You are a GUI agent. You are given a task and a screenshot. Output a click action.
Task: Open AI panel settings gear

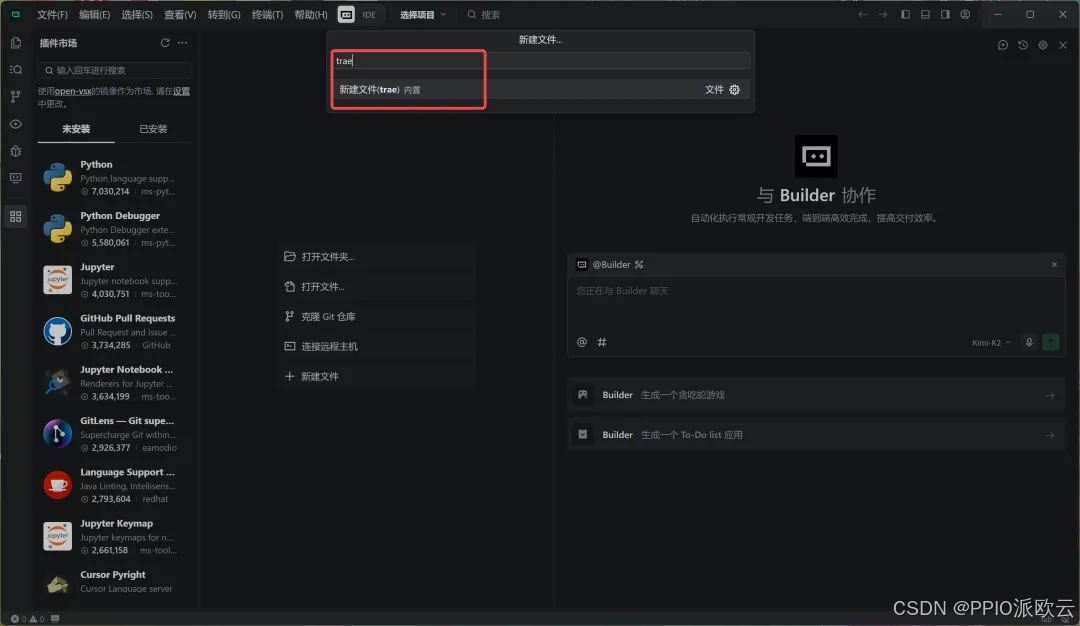pyautogui.click(x=1043, y=45)
